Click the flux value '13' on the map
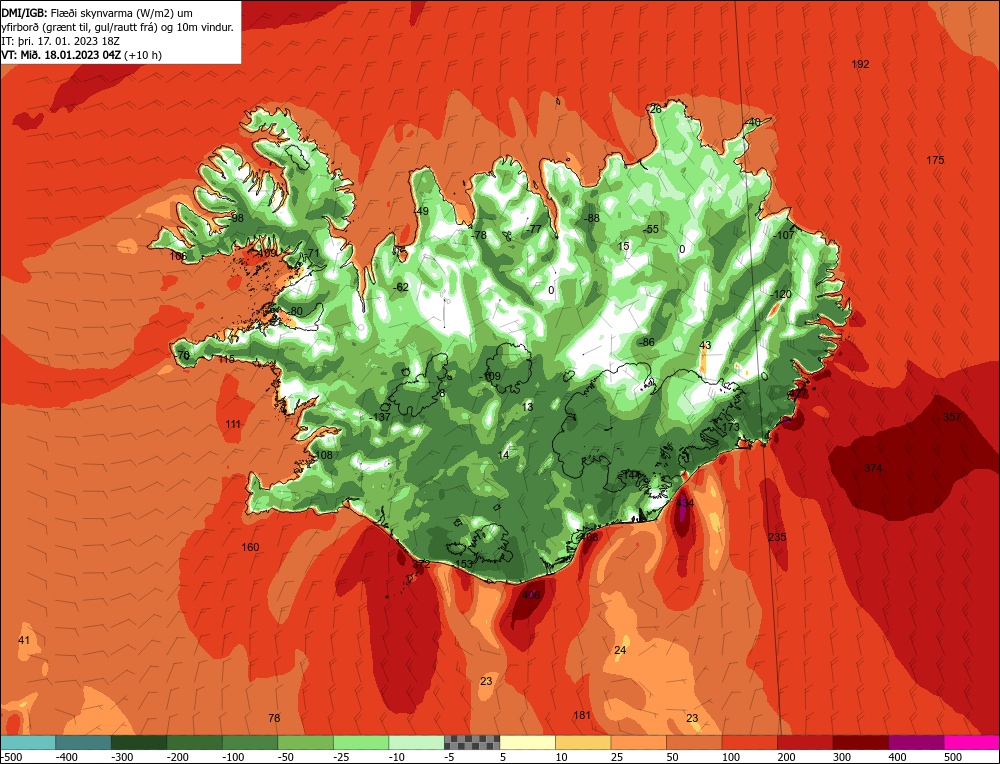Viewport: 1000px width, 764px height. point(527,406)
